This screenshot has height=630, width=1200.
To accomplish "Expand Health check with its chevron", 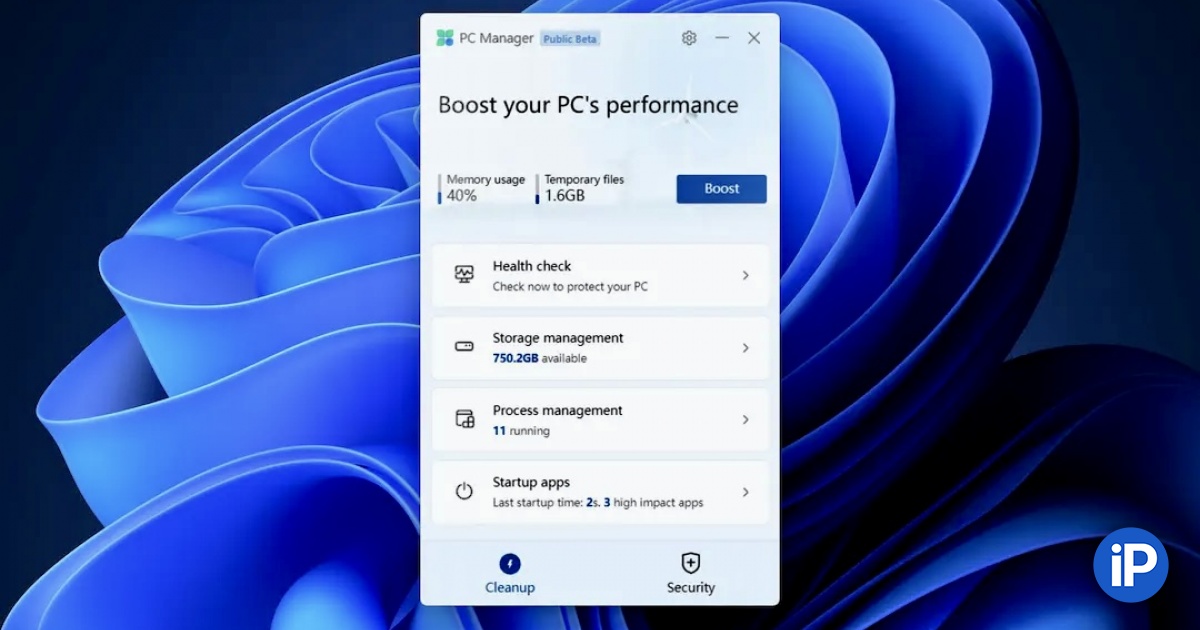I will 746,275.
